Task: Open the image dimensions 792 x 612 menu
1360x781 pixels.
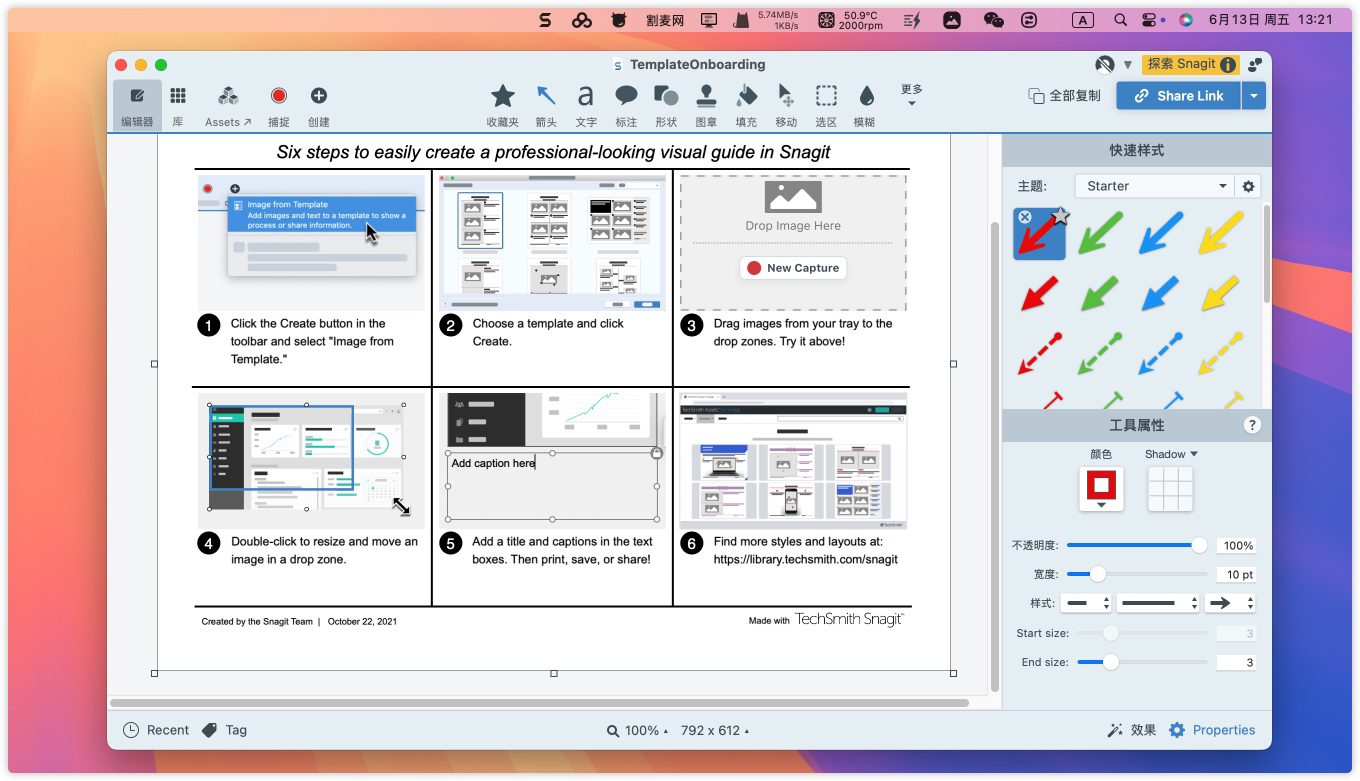Action: pyautogui.click(x=714, y=731)
